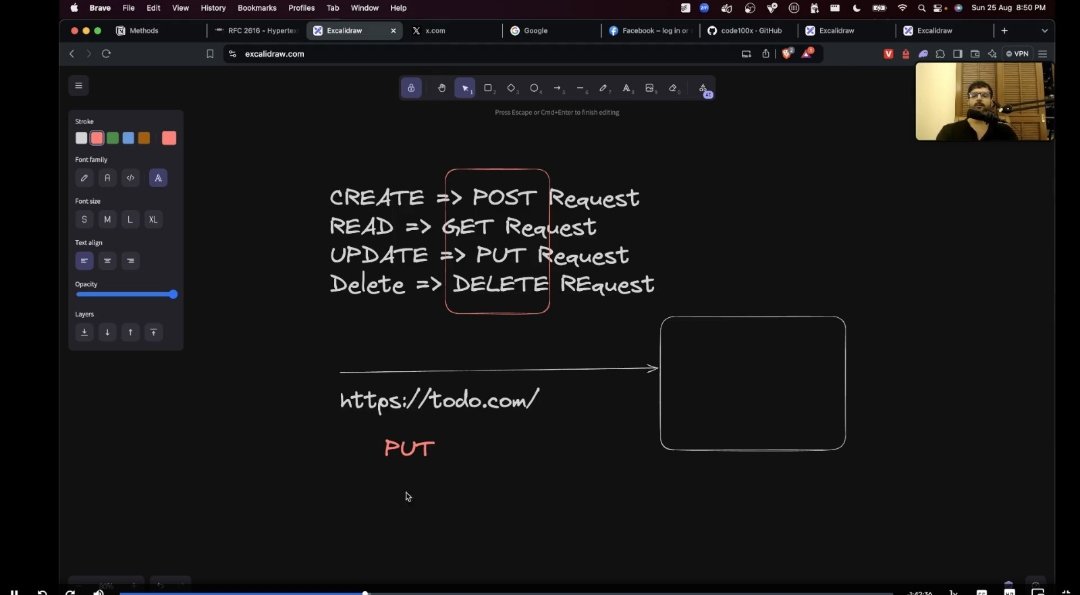Viewport: 1080px width, 595px height.
Task: Open the more shapes tools menu
Action: (x=703, y=88)
